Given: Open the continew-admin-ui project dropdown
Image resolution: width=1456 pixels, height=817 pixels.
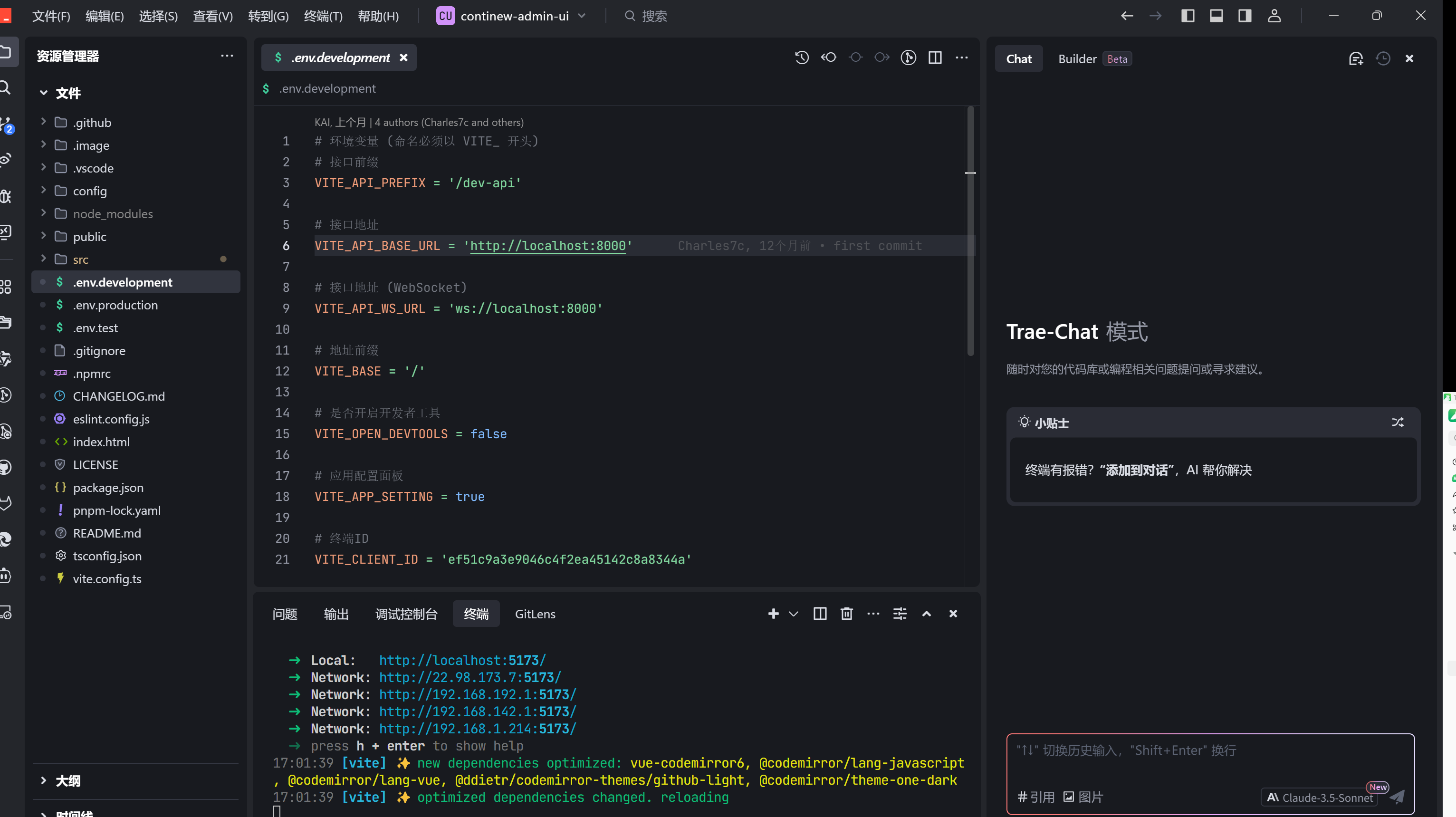Looking at the screenshot, I should pos(511,16).
